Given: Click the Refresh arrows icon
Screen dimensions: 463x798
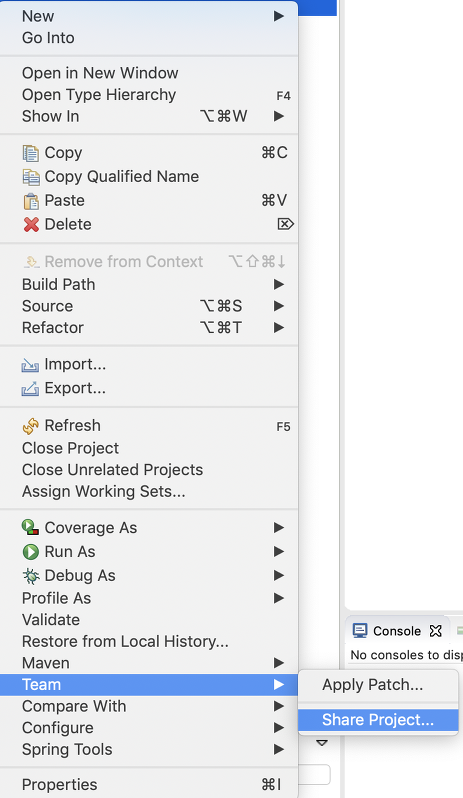Looking at the screenshot, I should [x=31, y=425].
